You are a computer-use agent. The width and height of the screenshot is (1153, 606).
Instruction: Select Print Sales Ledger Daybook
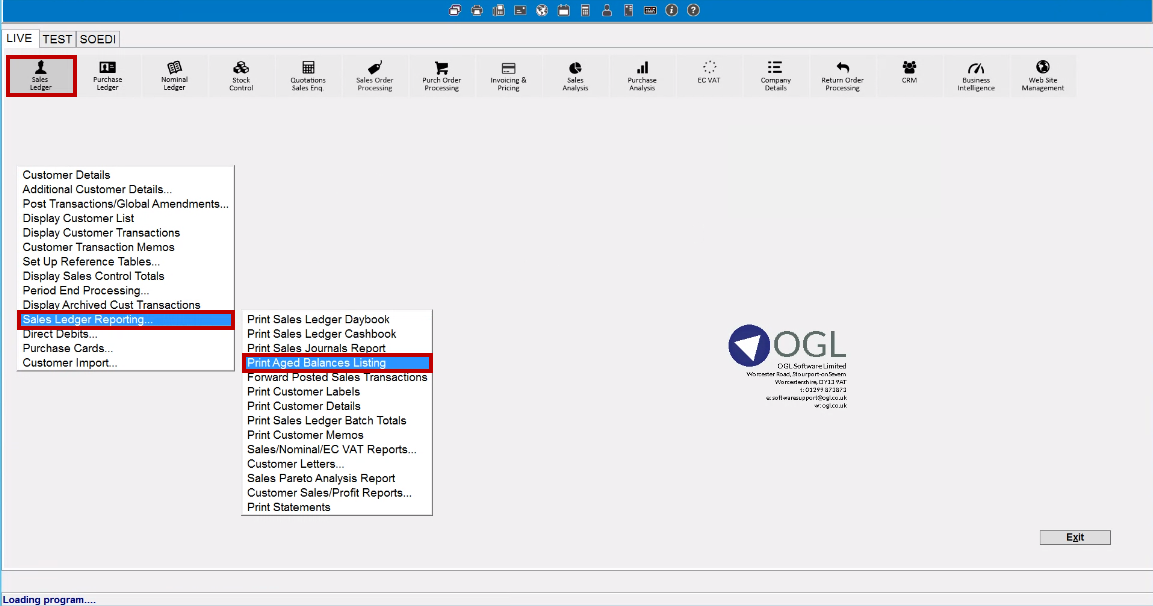[337, 319]
